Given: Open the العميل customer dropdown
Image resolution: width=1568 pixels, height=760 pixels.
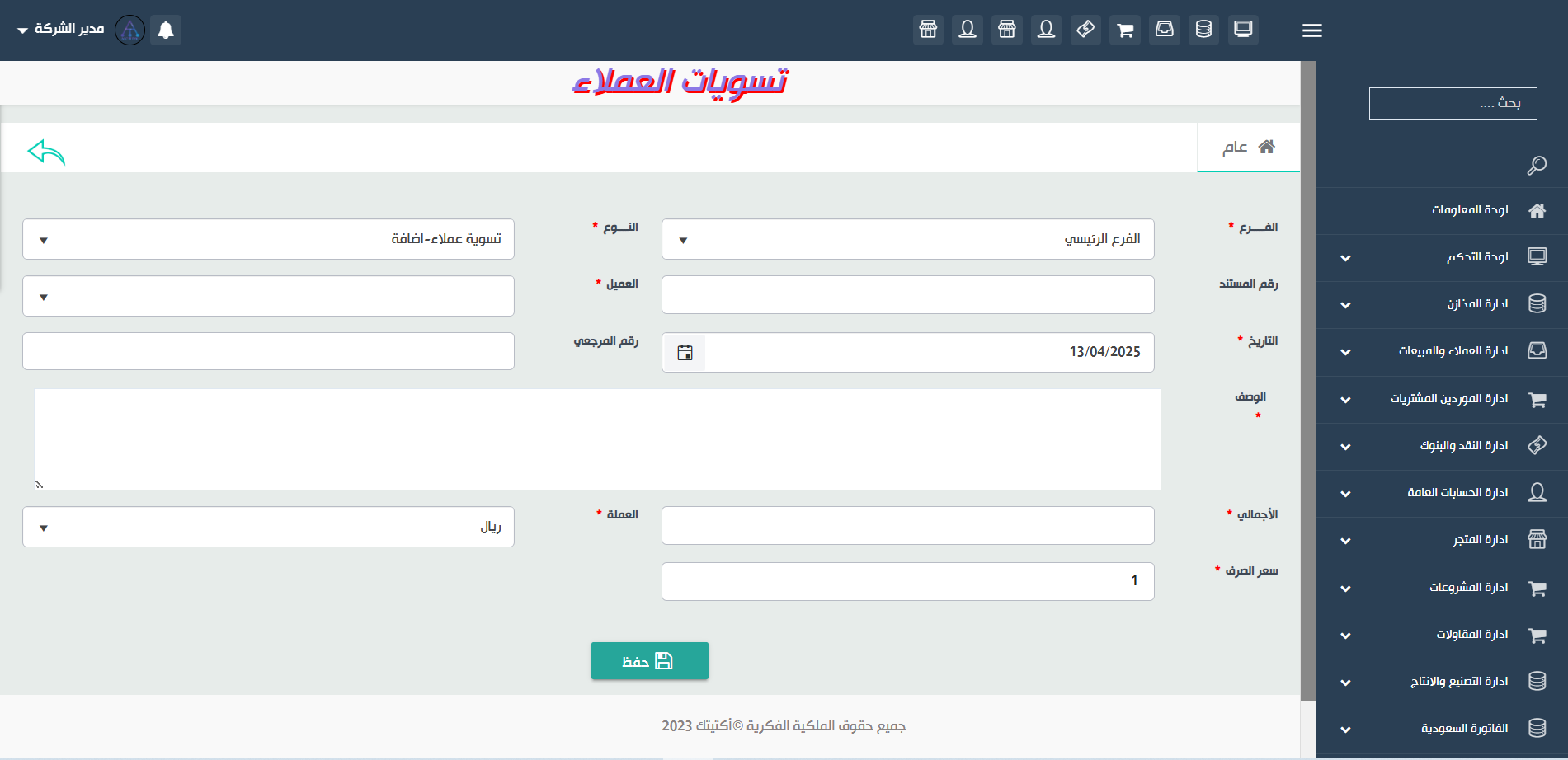Looking at the screenshot, I should (268, 296).
